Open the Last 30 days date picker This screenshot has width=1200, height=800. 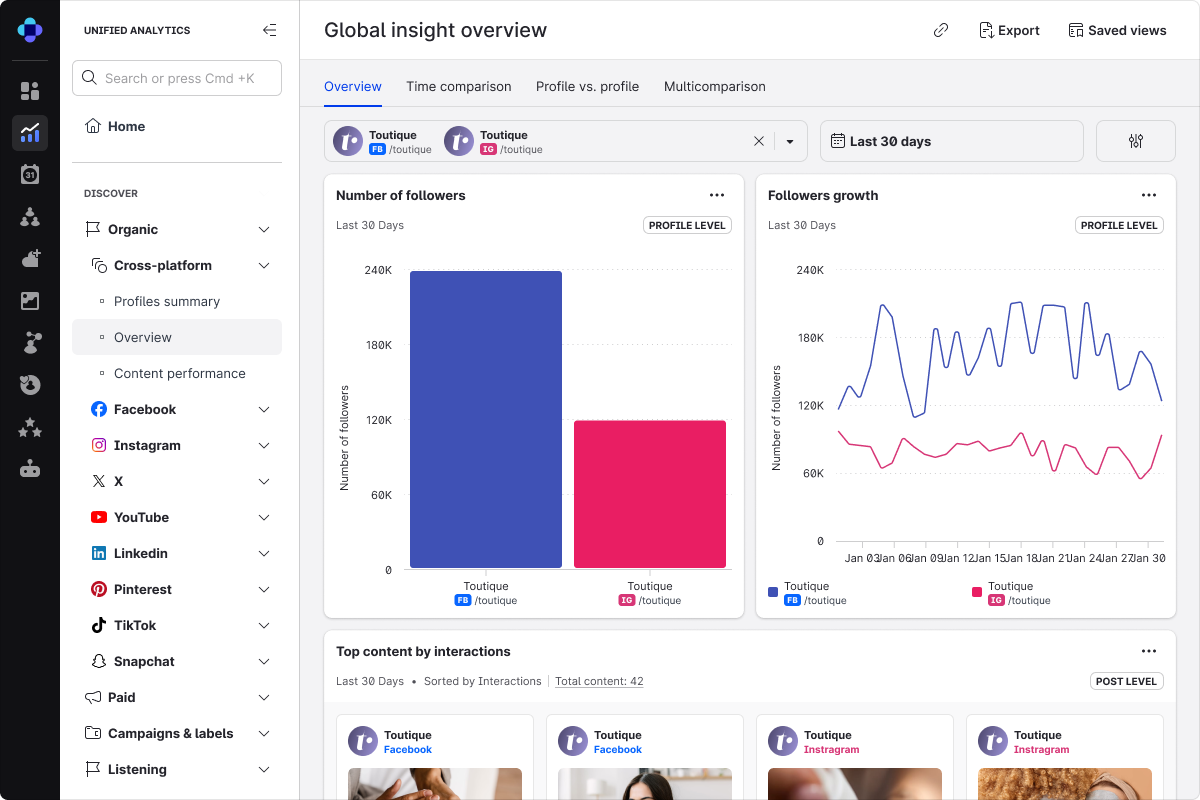point(951,141)
